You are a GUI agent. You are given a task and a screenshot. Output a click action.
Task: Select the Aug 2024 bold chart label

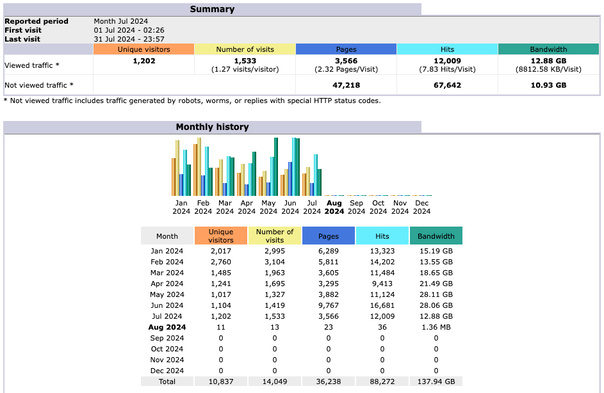pyautogui.click(x=334, y=207)
